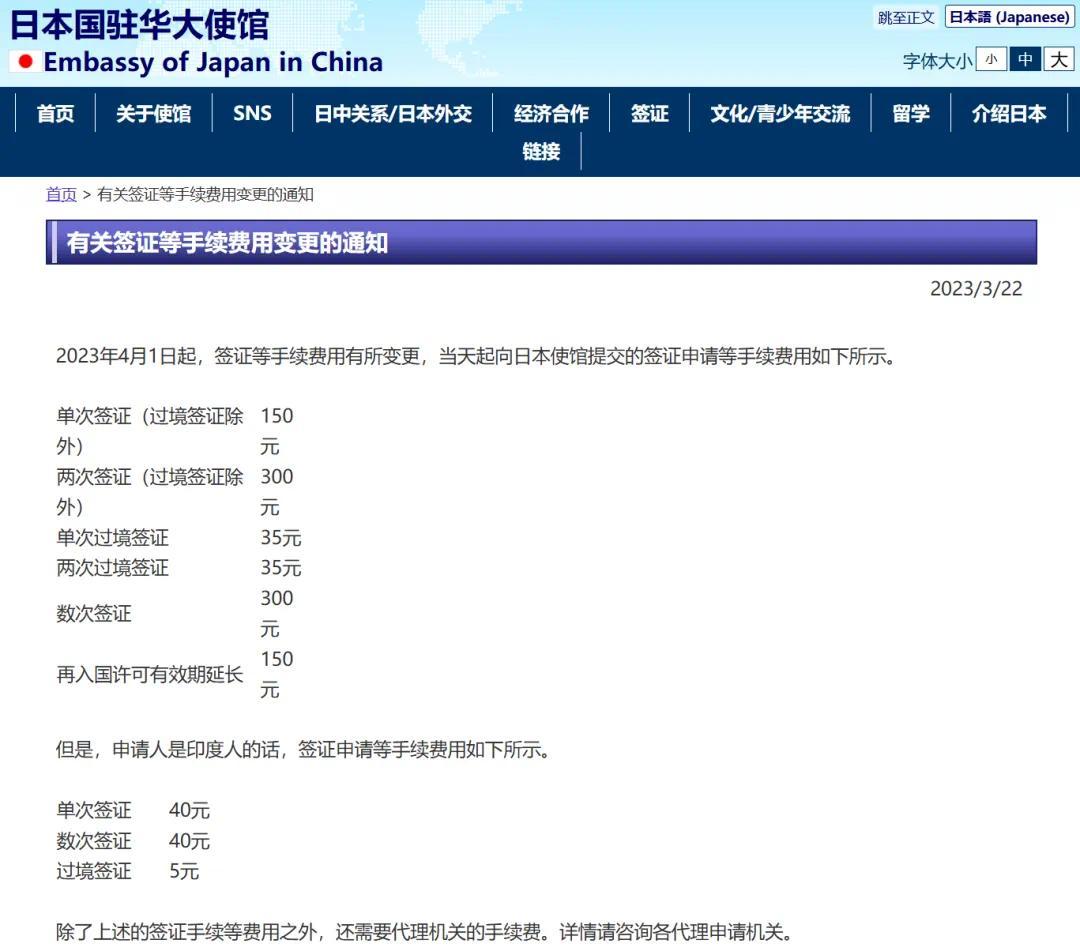Click the Japan flag icon in header
The image size is (1080, 951).
tap(25, 62)
